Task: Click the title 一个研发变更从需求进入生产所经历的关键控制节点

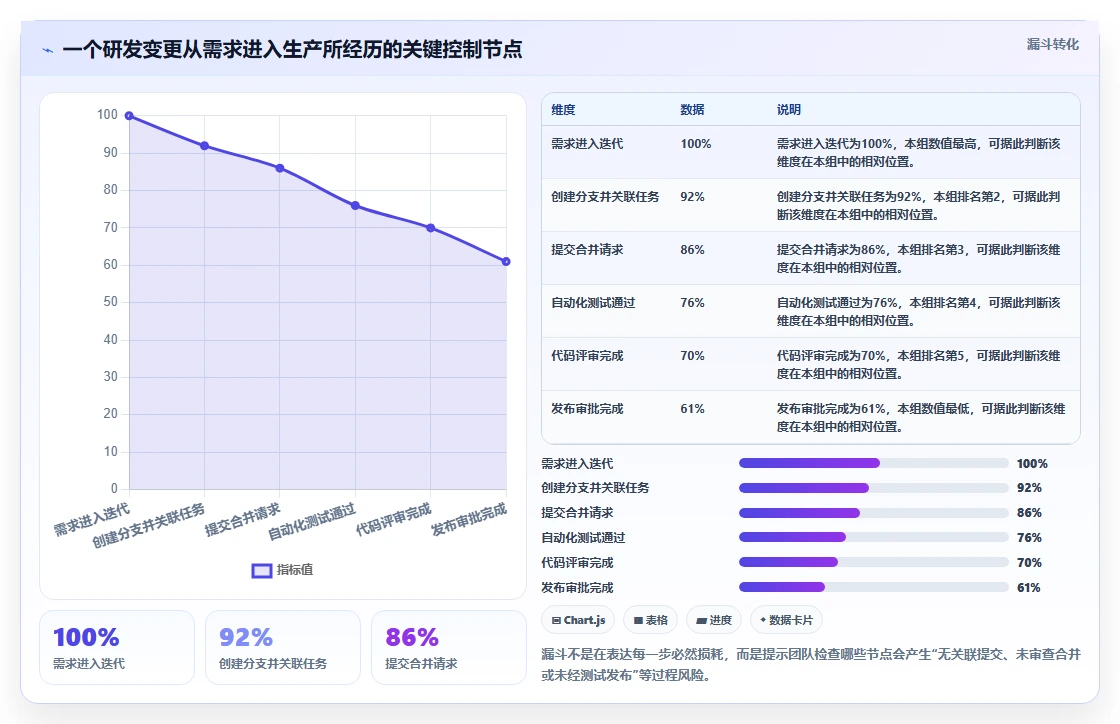Action: tap(292, 49)
